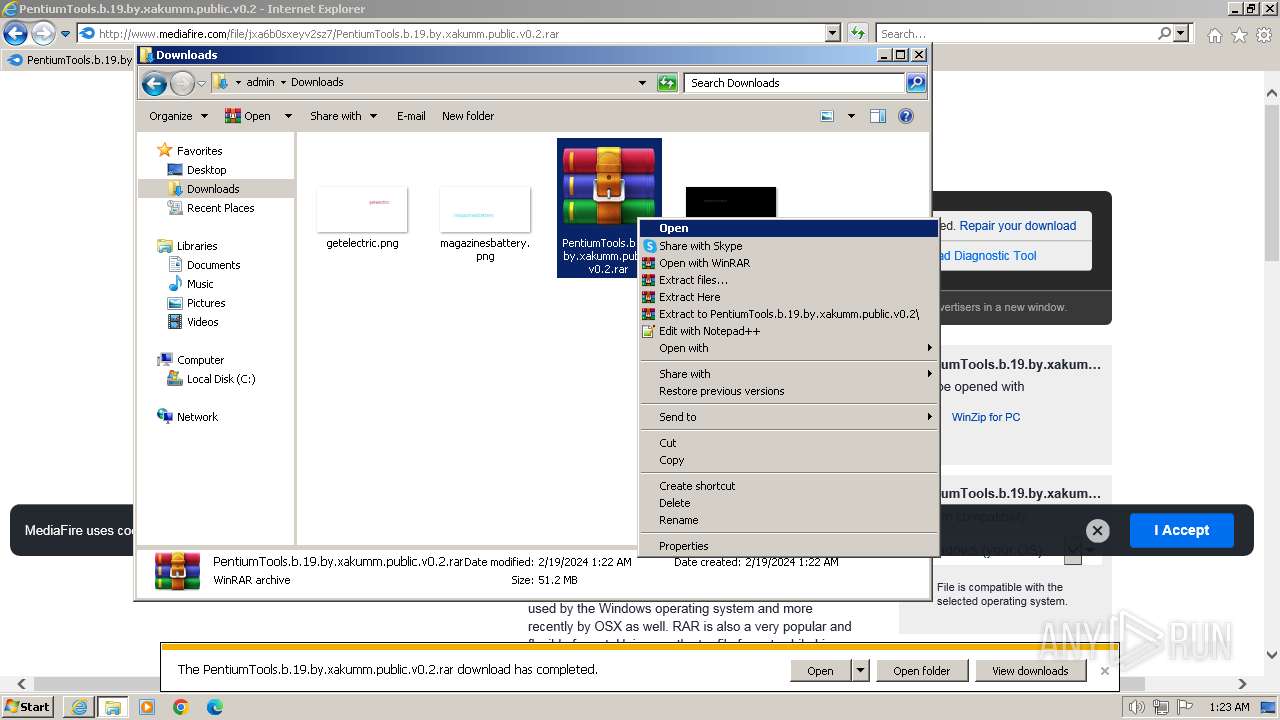This screenshot has height=720, width=1280.
Task: Extract to PentiumTools folder option
Action: [x=789, y=314]
